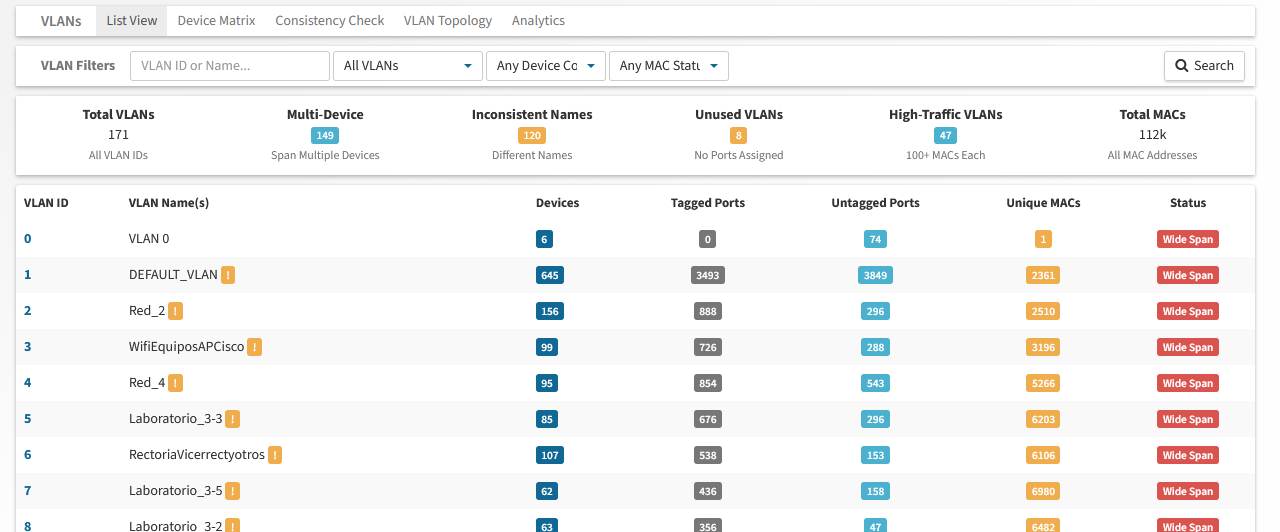
Task: Expand the Any Device Count dropdown
Action: pyautogui.click(x=546, y=66)
